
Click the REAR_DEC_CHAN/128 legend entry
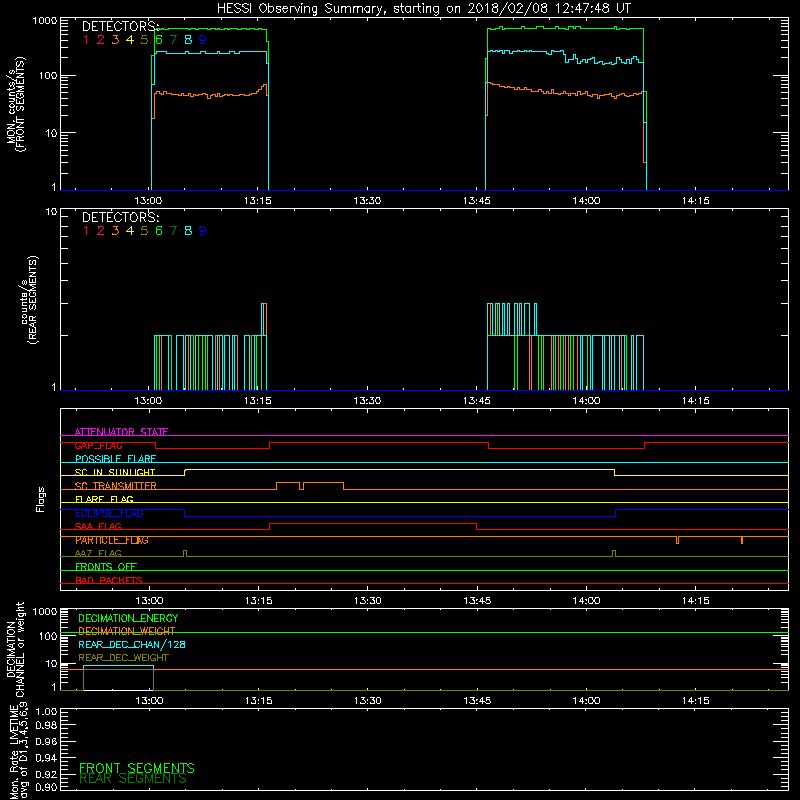[132, 644]
